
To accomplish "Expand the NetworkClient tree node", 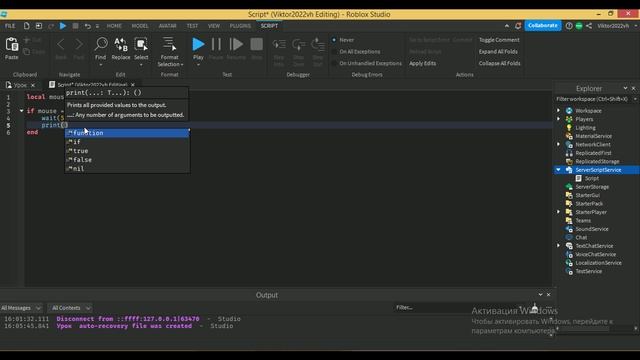I will (558, 144).
